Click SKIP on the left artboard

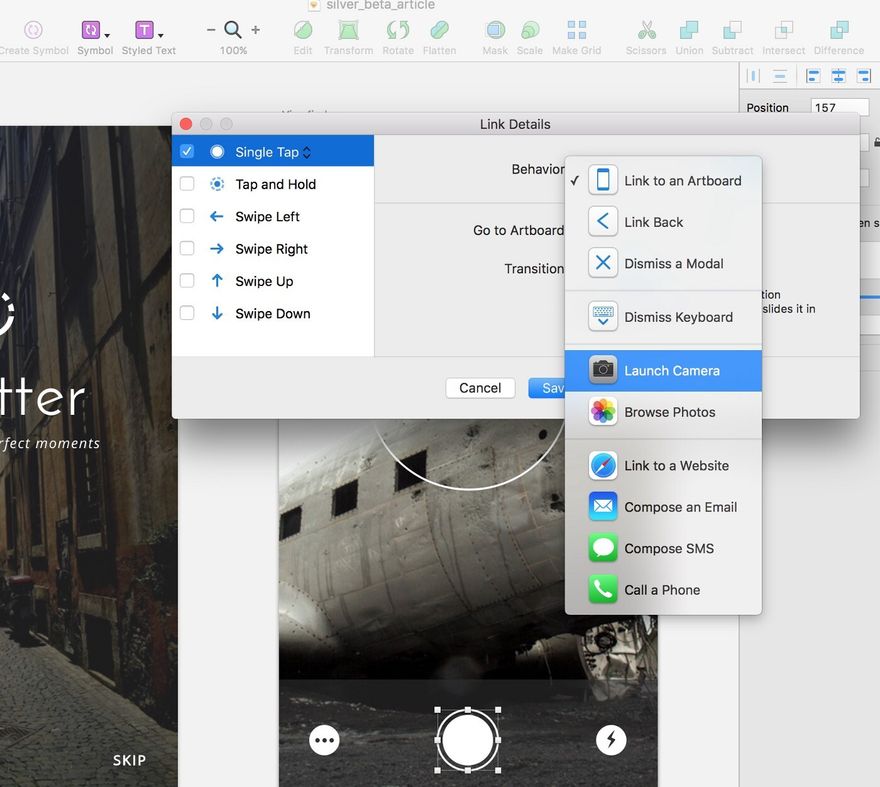click(x=129, y=761)
